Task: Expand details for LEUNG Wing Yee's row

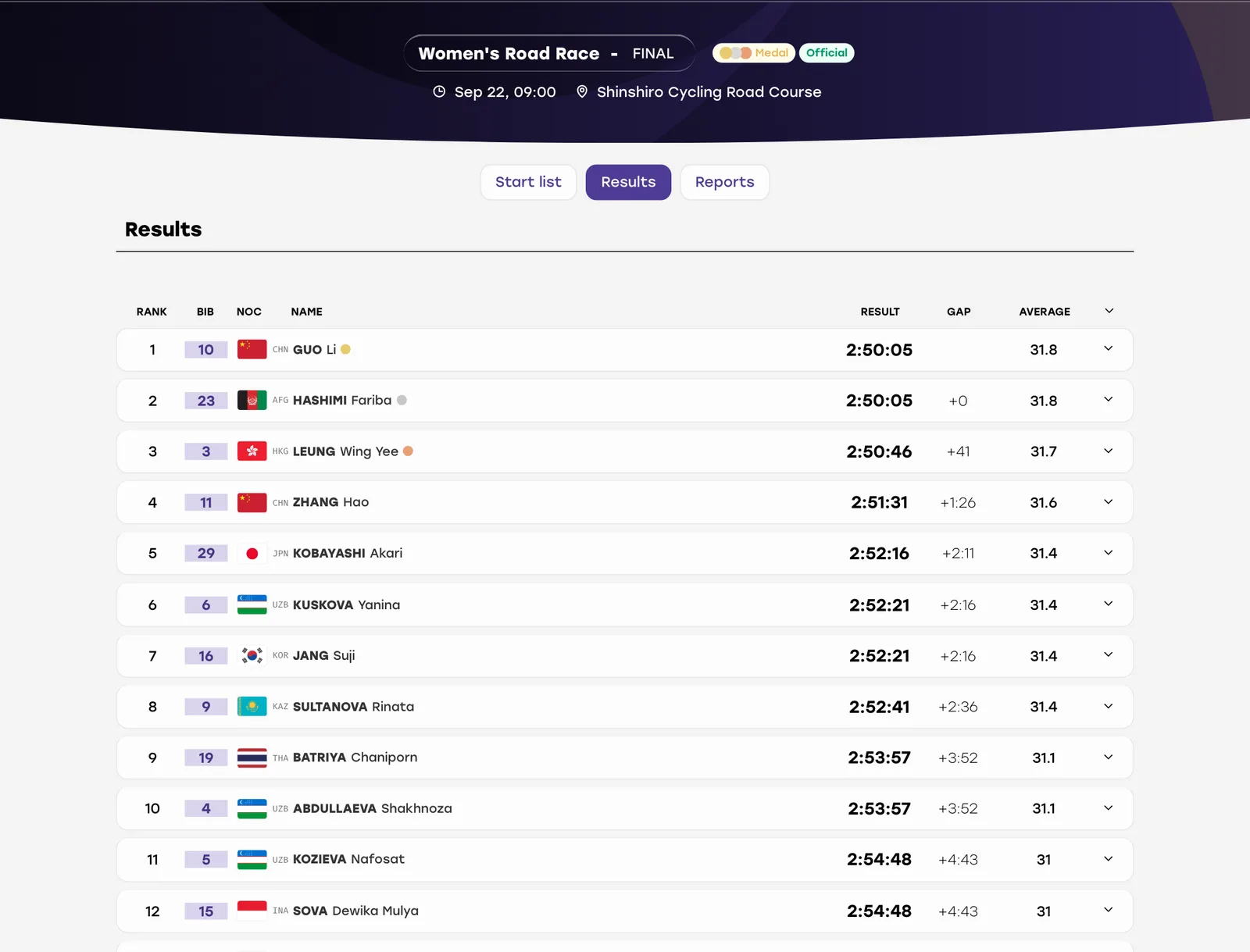Action: pyautogui.click(x=1108, y=451)
